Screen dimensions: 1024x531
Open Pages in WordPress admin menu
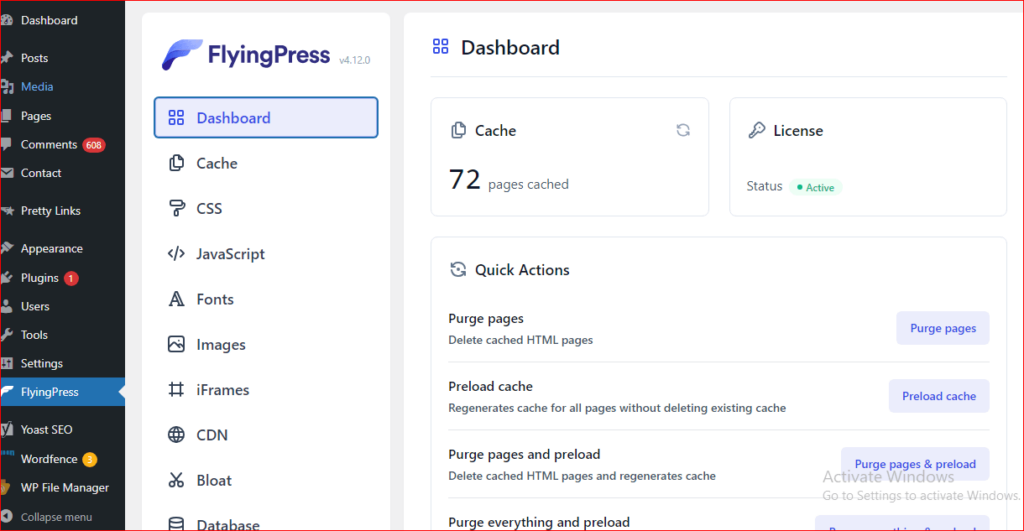63,116
